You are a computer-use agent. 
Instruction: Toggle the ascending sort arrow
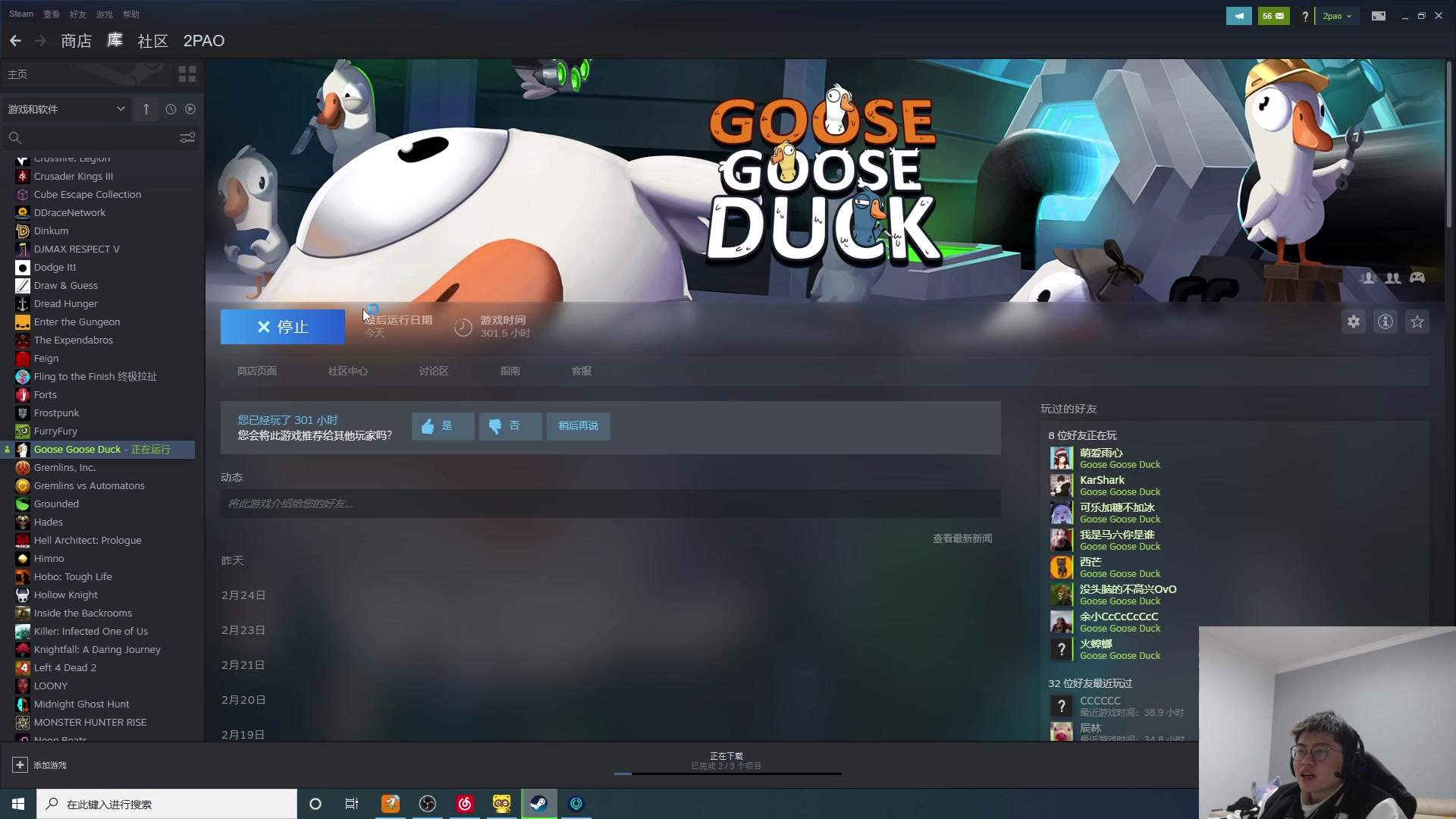click(146, 109)
